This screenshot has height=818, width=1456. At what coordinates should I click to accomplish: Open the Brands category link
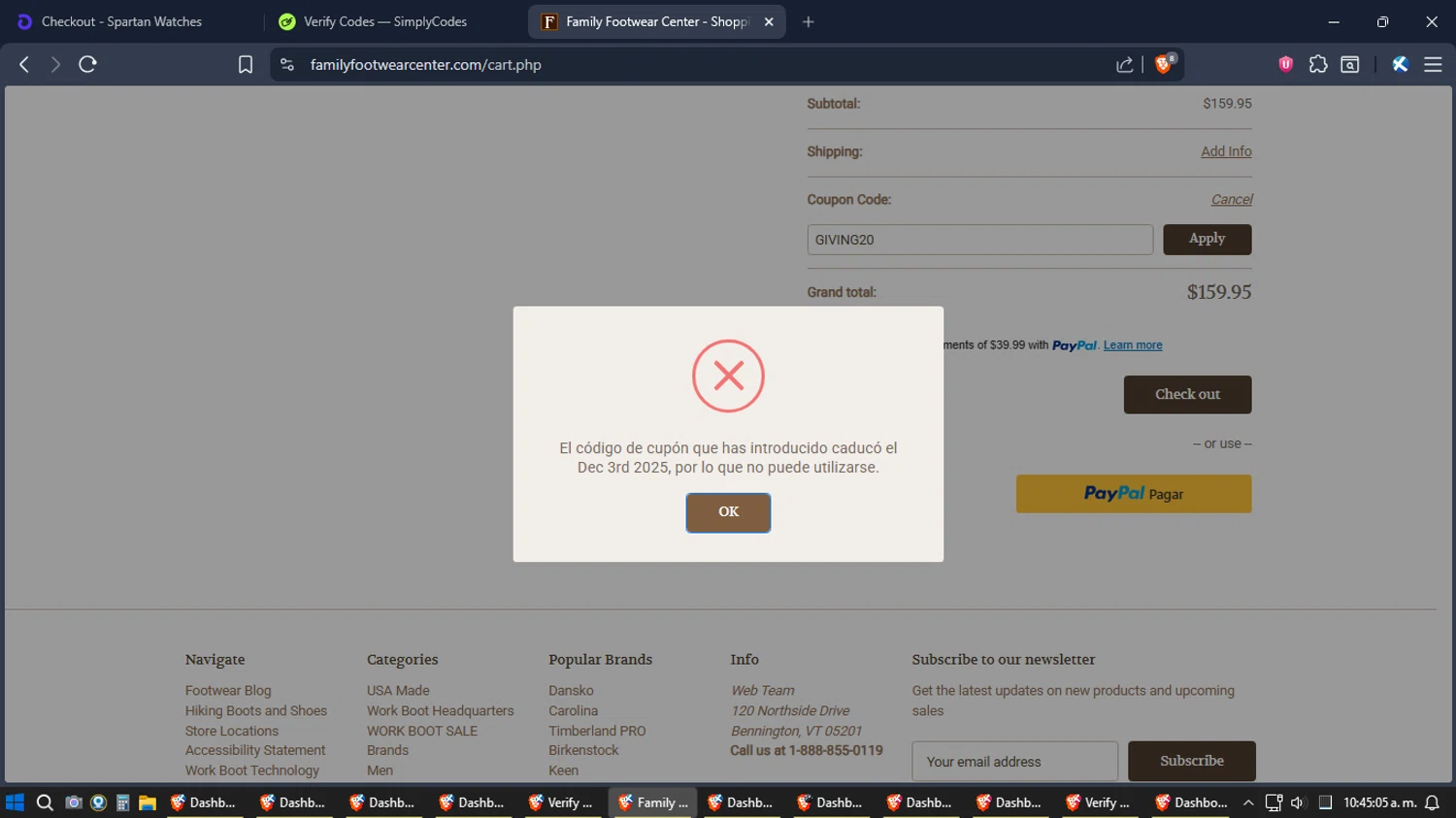(x=387, y=750)
